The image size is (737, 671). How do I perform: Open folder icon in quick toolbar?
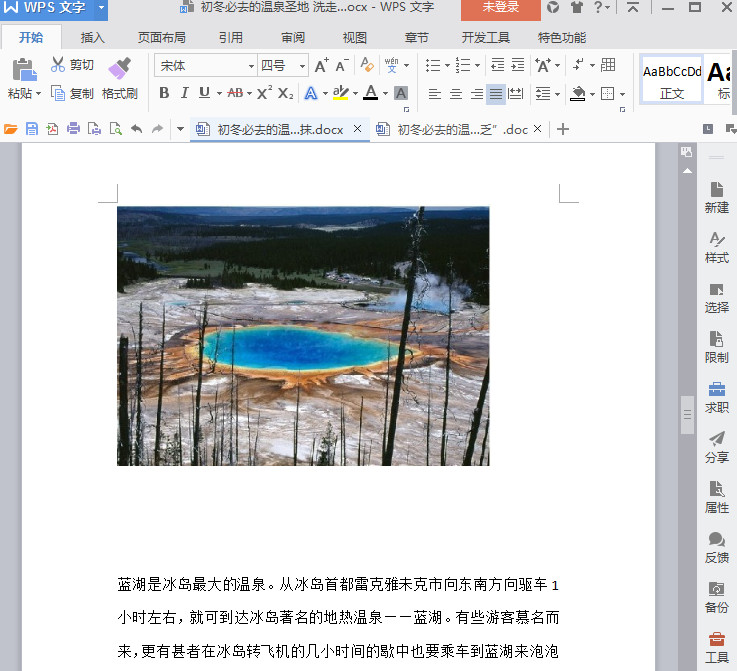coord(10,129)
